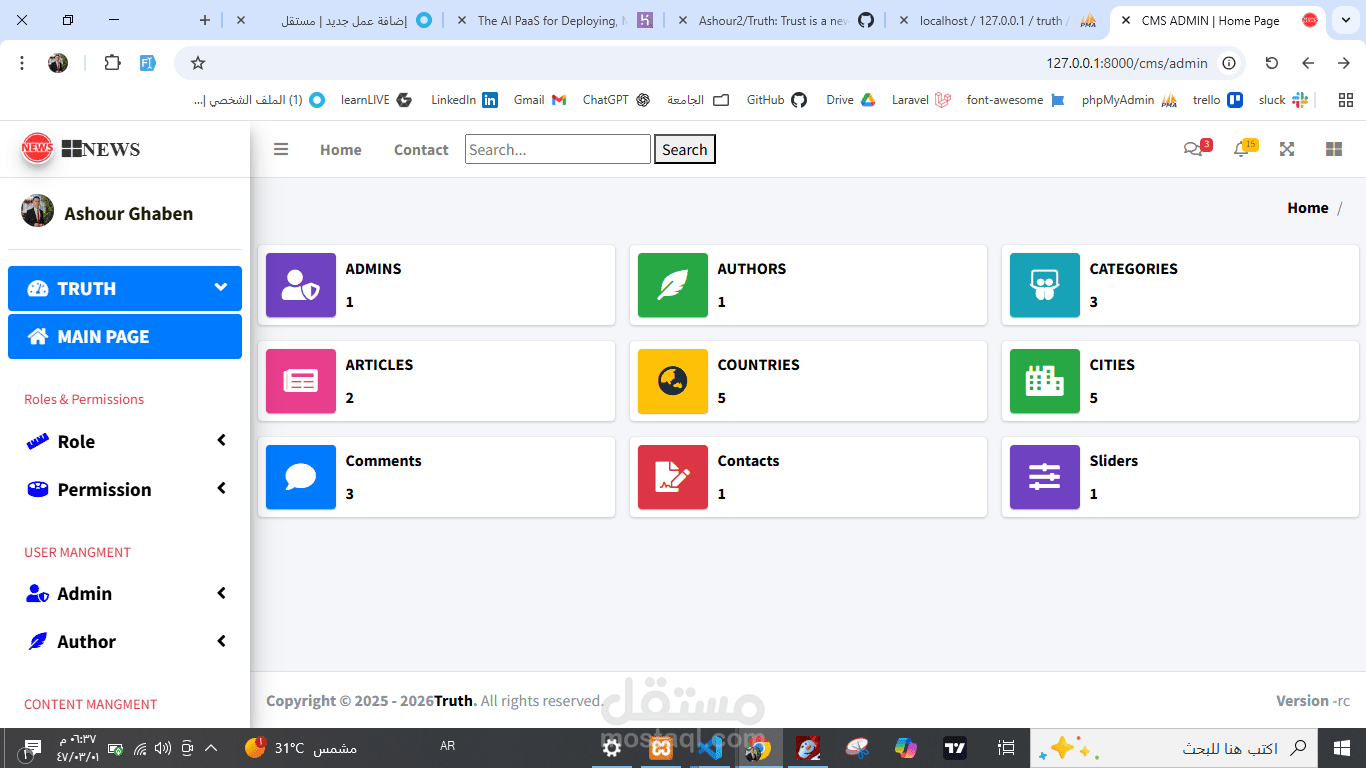Screen dimensions: 1366x768
Task: Expand the Author menu chevron
Action: [221, 641]
